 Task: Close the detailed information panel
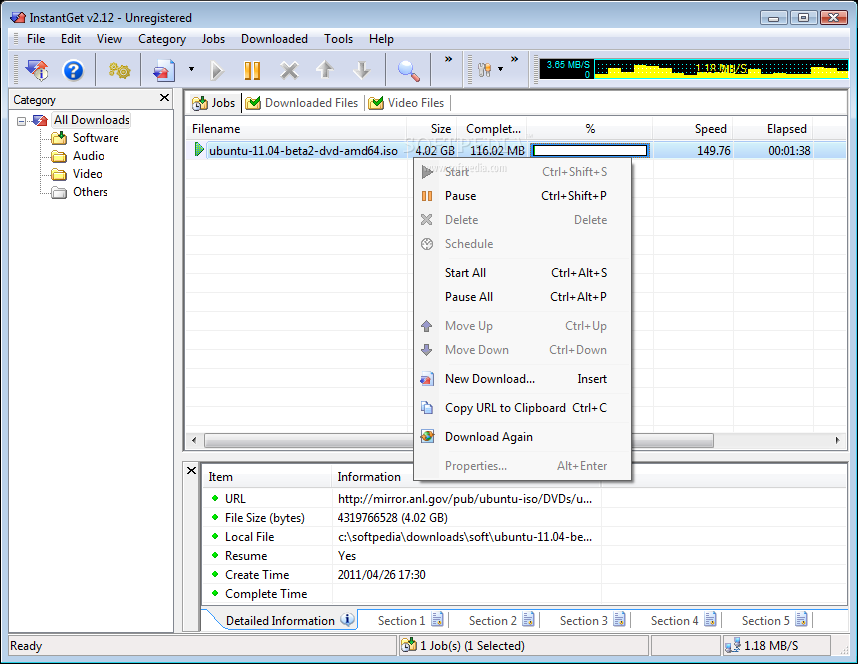191,470
